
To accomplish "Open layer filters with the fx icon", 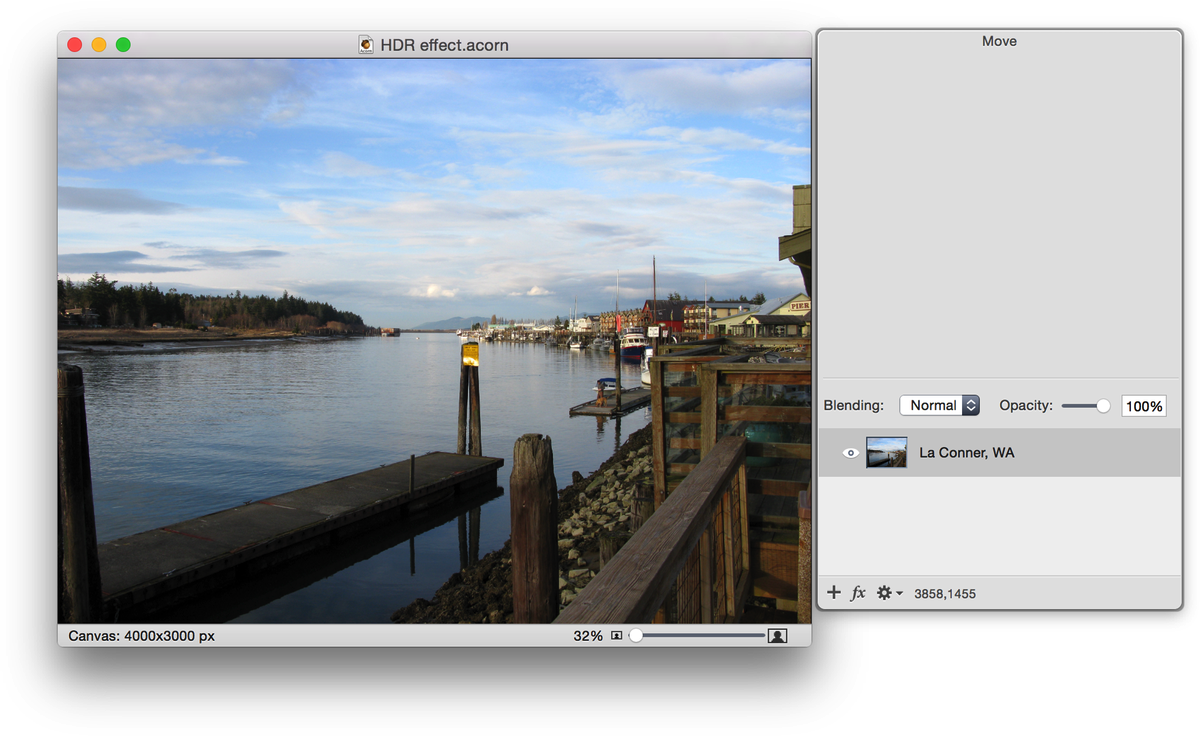I will pos(858,592).
